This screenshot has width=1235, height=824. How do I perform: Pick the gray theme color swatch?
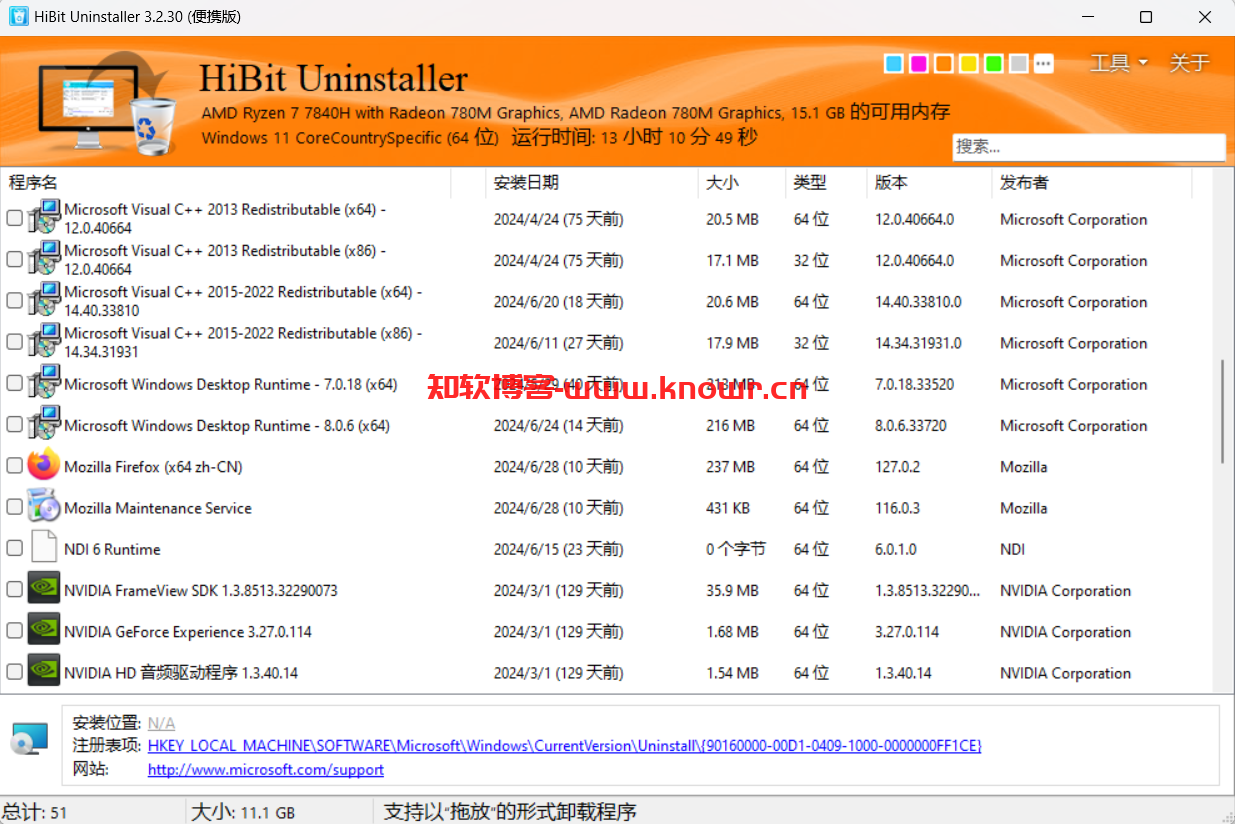click(1018, 64)
